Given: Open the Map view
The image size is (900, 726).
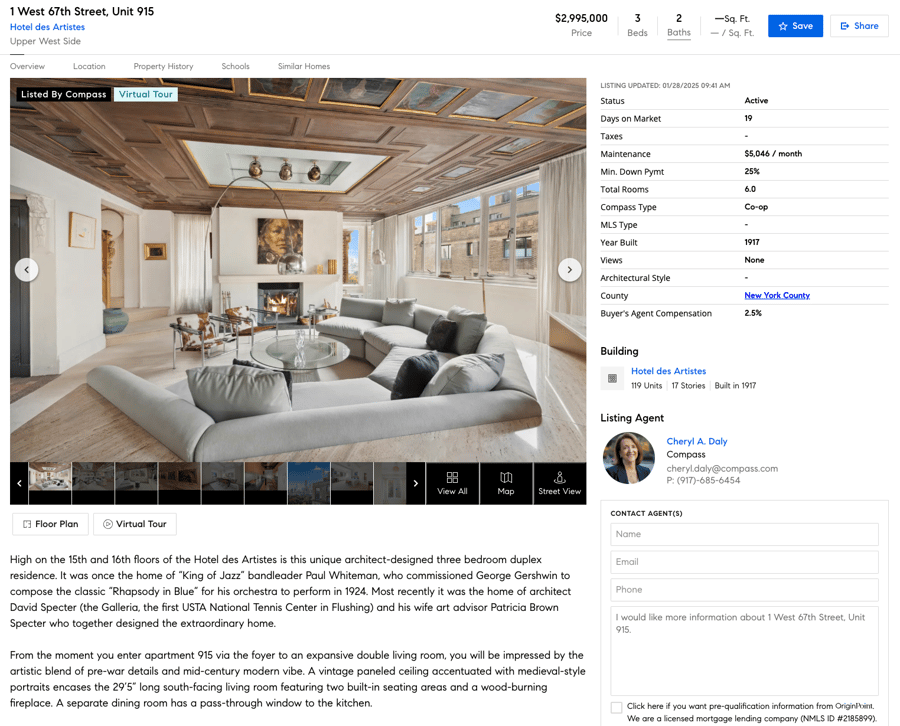Looking at the screenshot, I should 506,483.
